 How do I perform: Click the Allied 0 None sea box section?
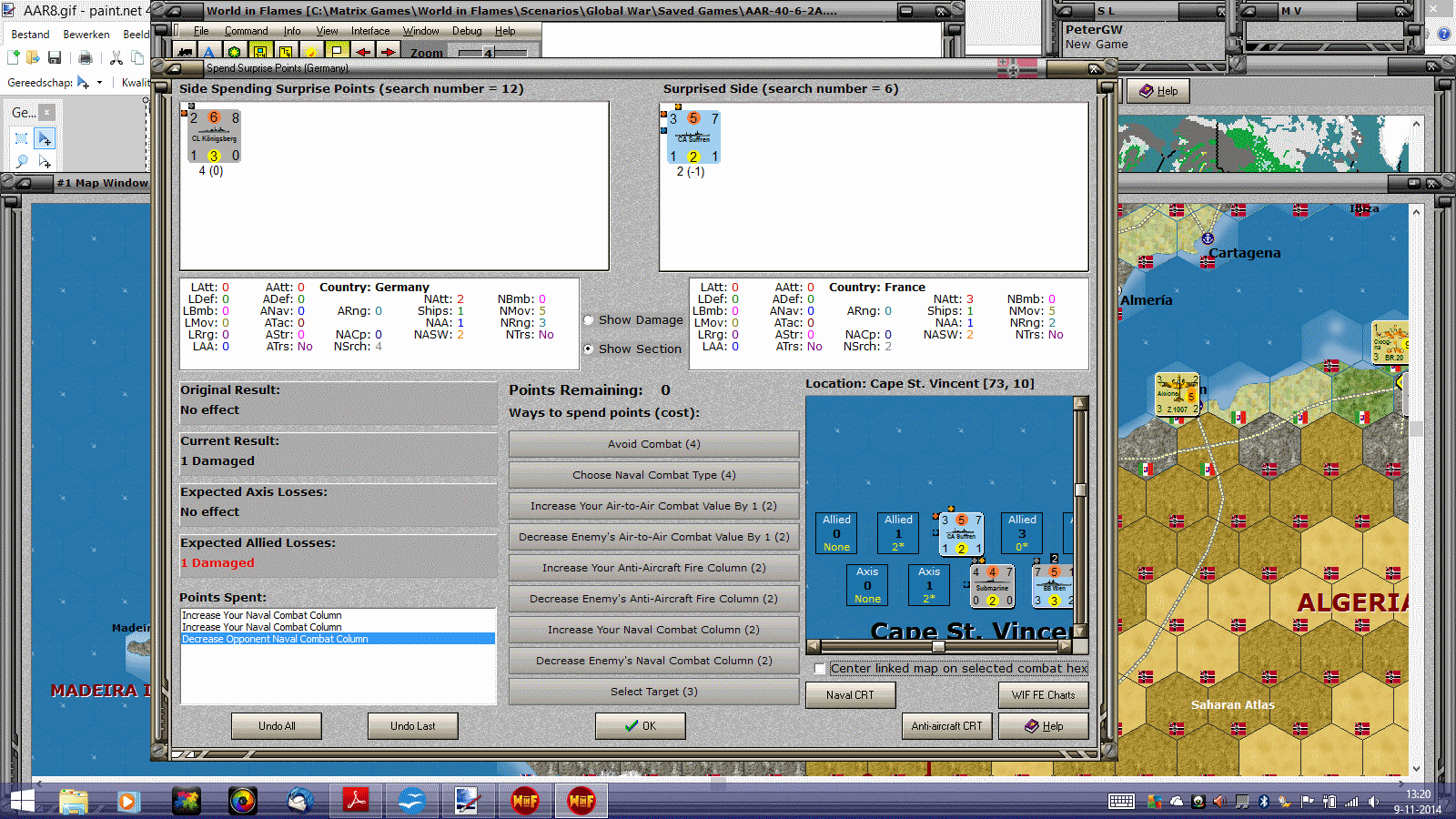tap(837, 533)
